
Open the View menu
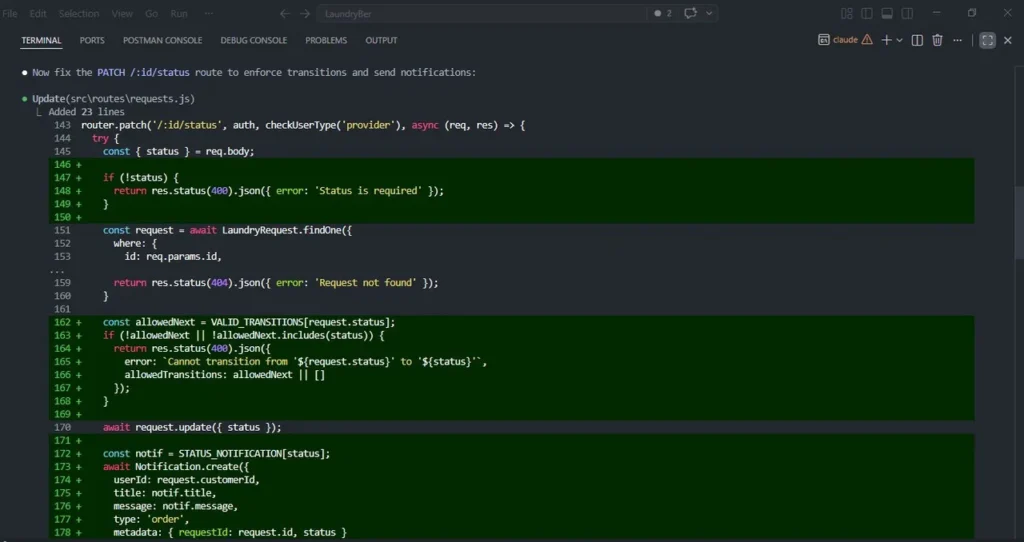point(122,14)
